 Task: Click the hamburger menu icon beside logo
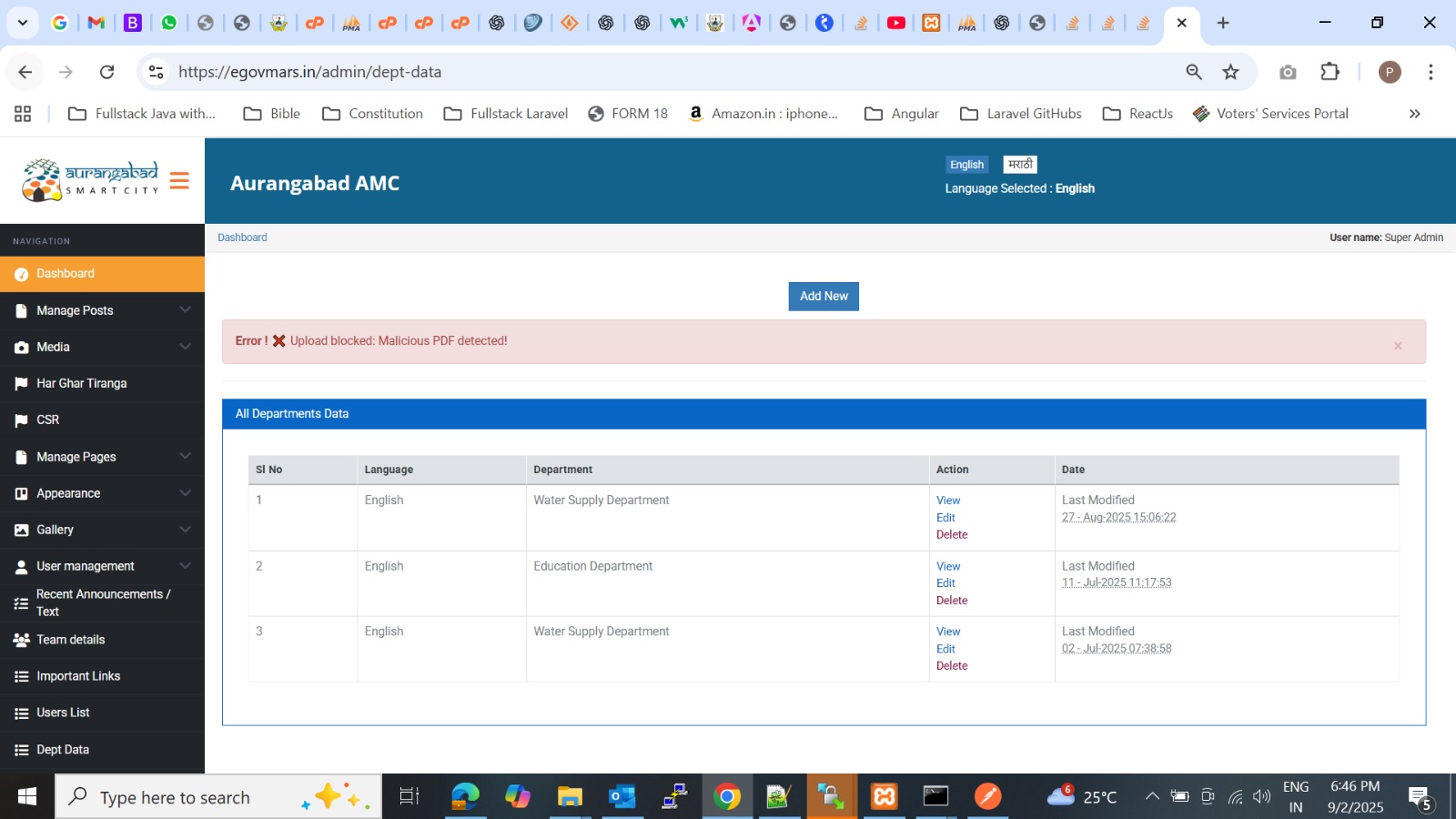(179, 181)
